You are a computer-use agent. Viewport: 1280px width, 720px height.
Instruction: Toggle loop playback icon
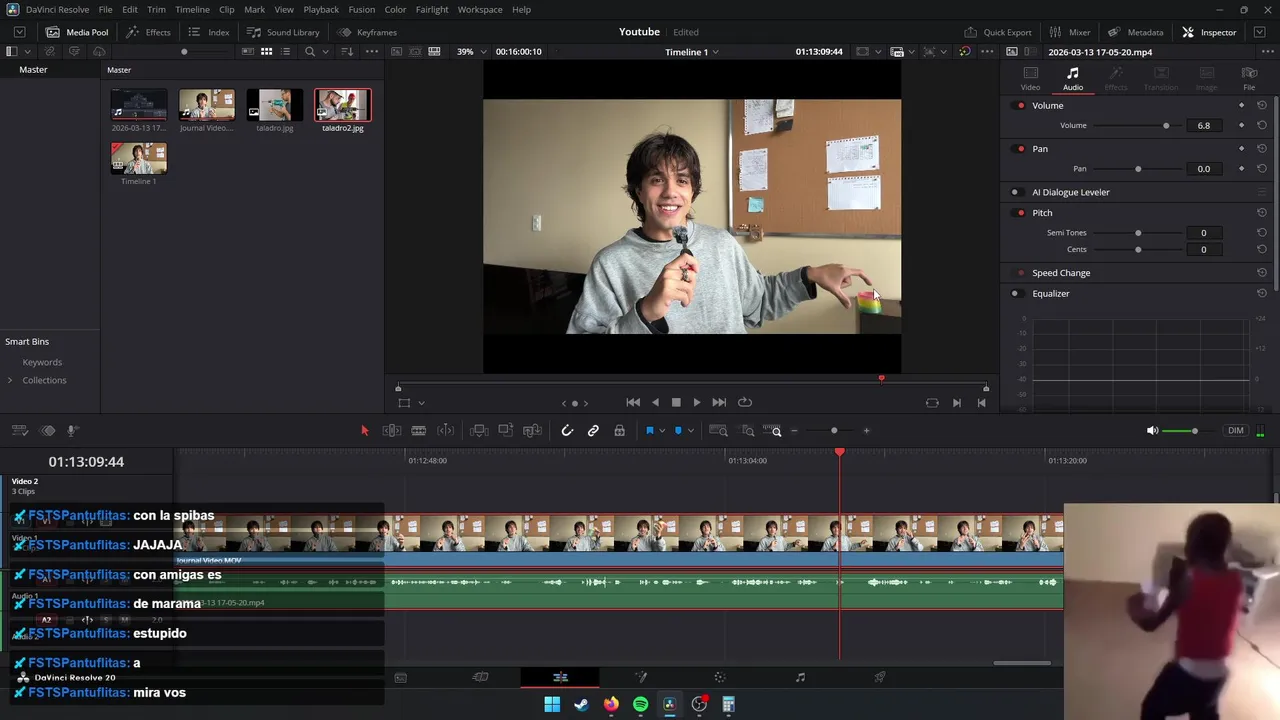point(745,402)
